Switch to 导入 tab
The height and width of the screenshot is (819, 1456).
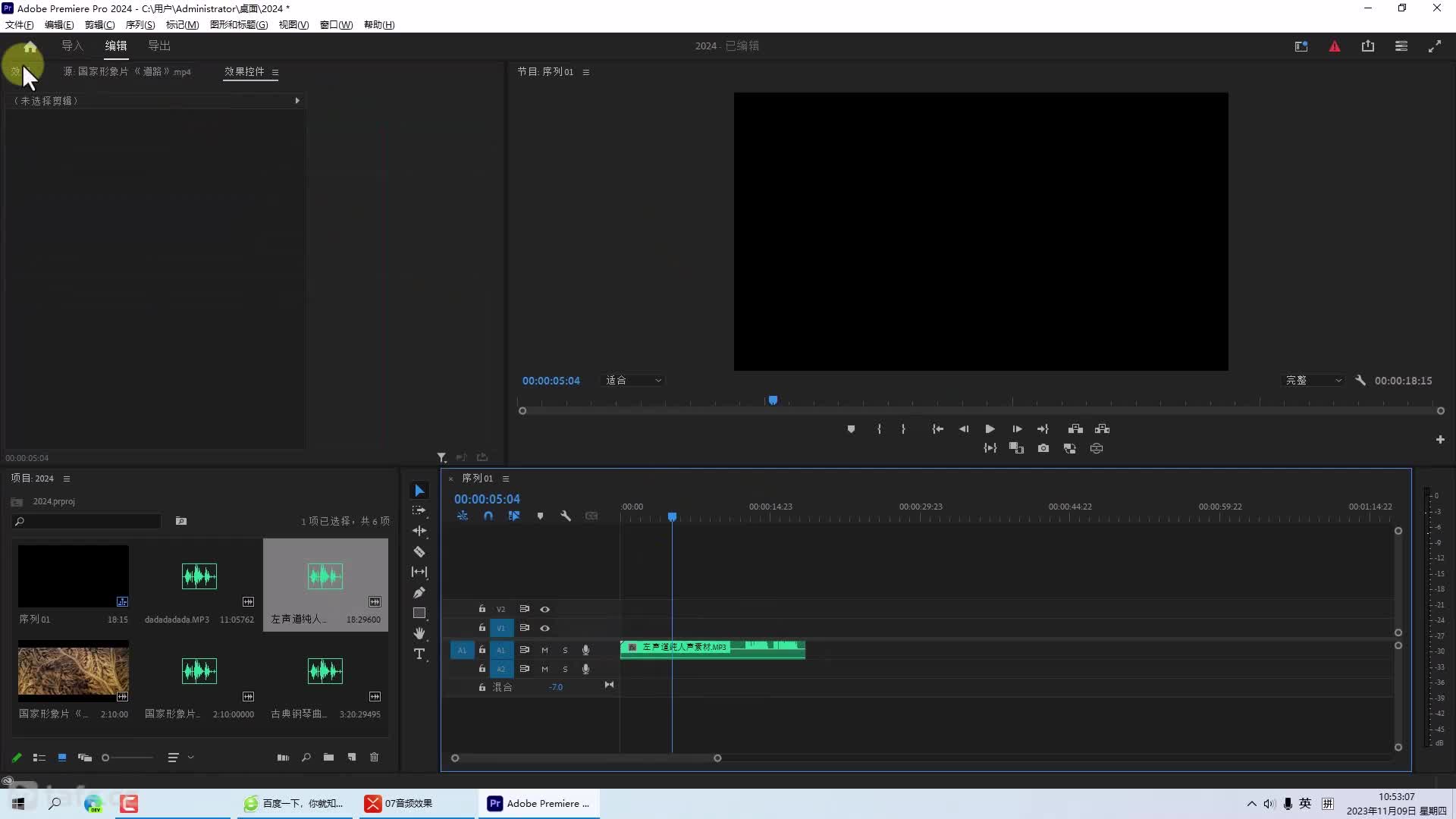coord(72,45)
